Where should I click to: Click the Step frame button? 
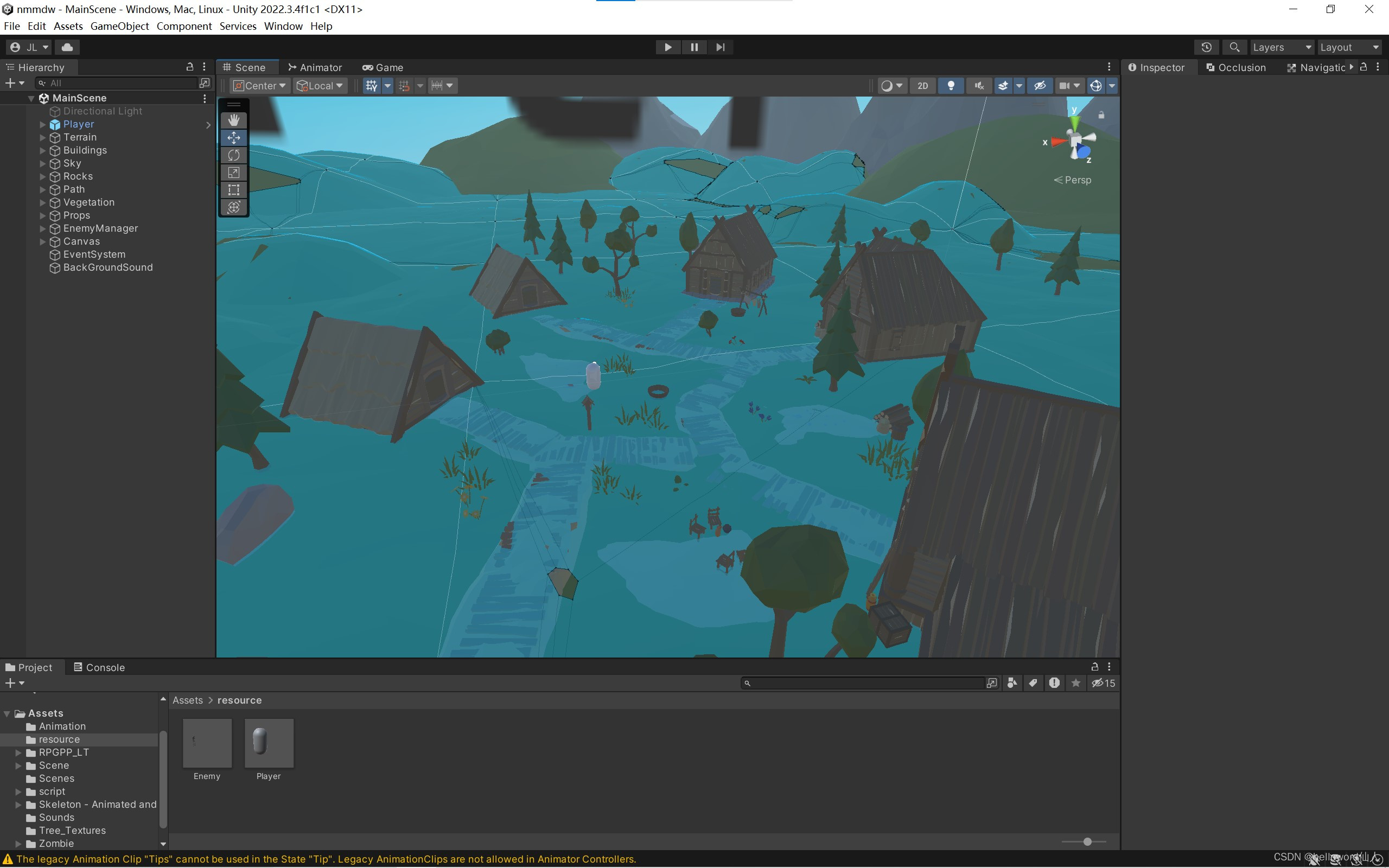click(721, 47)
